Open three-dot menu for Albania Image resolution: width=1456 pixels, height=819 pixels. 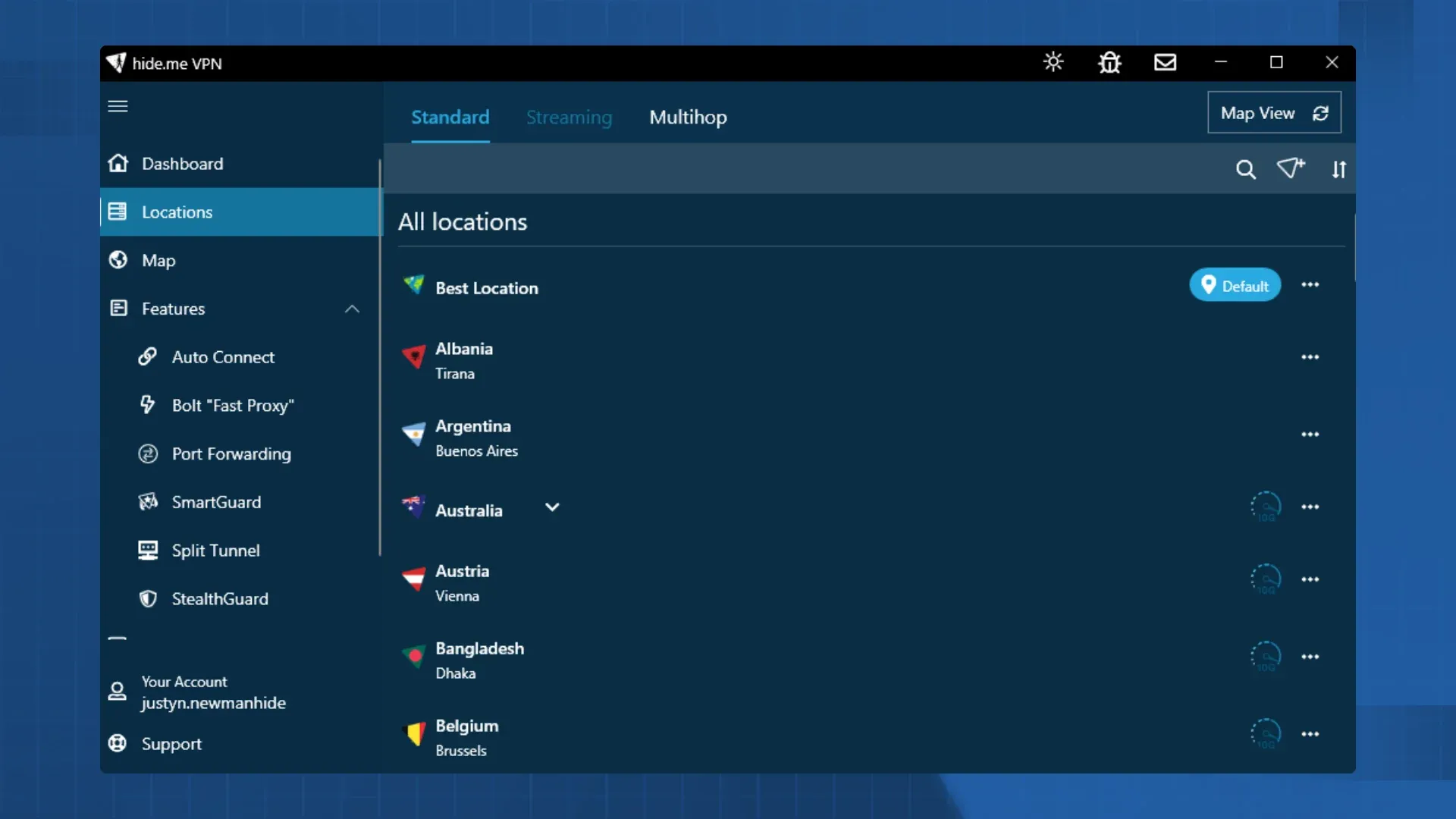pos(1310,357)
